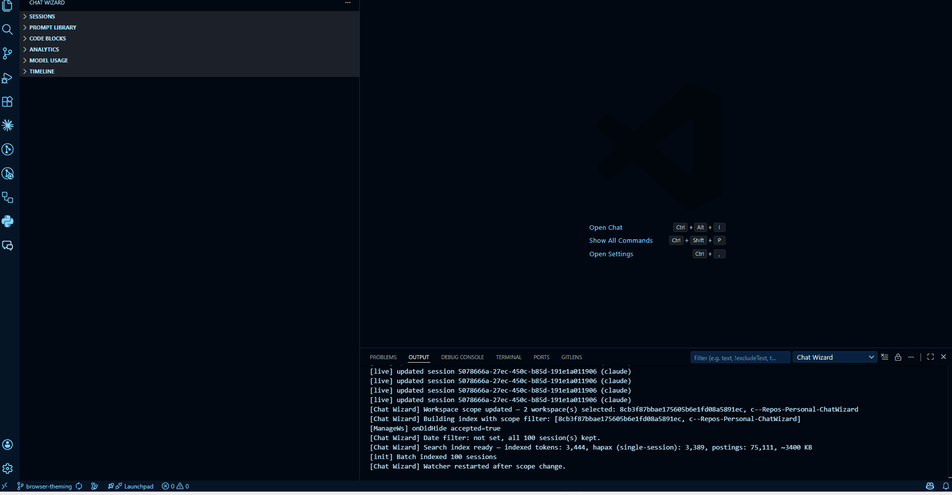Open Launchpad from the status bar

point(131,486)
